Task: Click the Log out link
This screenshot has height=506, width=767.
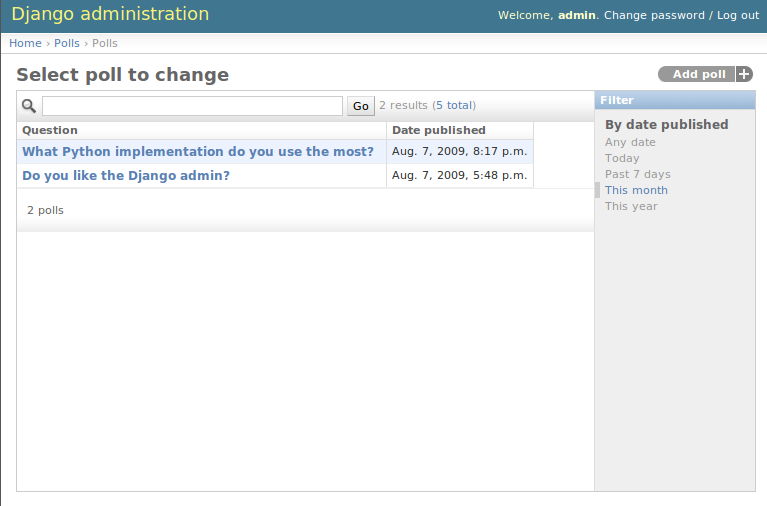Action: point(738,15)
